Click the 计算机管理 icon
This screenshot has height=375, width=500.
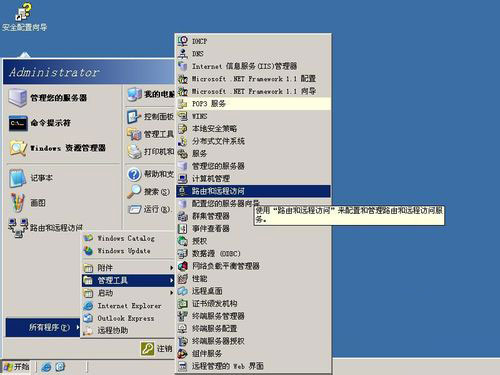click(183, 179)
